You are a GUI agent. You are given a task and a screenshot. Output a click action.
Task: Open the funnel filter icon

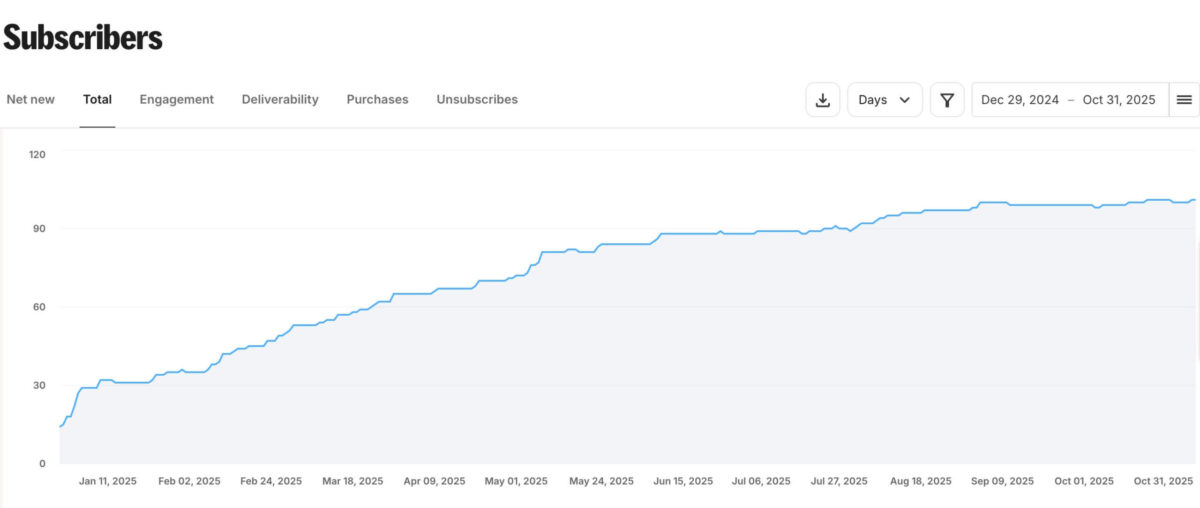(947, 100)
